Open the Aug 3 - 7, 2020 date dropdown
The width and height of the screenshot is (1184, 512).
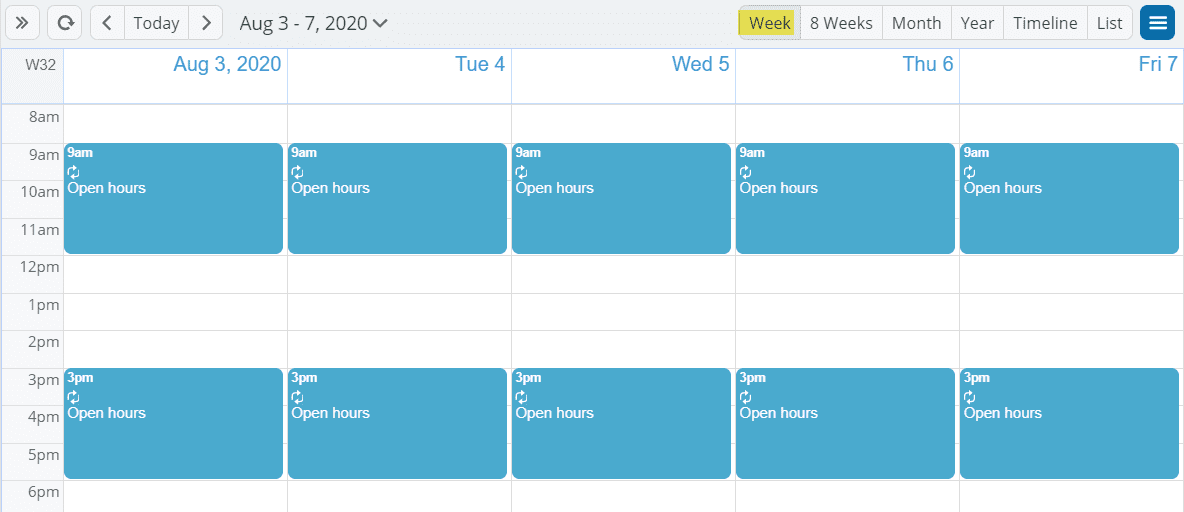point(313,23)
